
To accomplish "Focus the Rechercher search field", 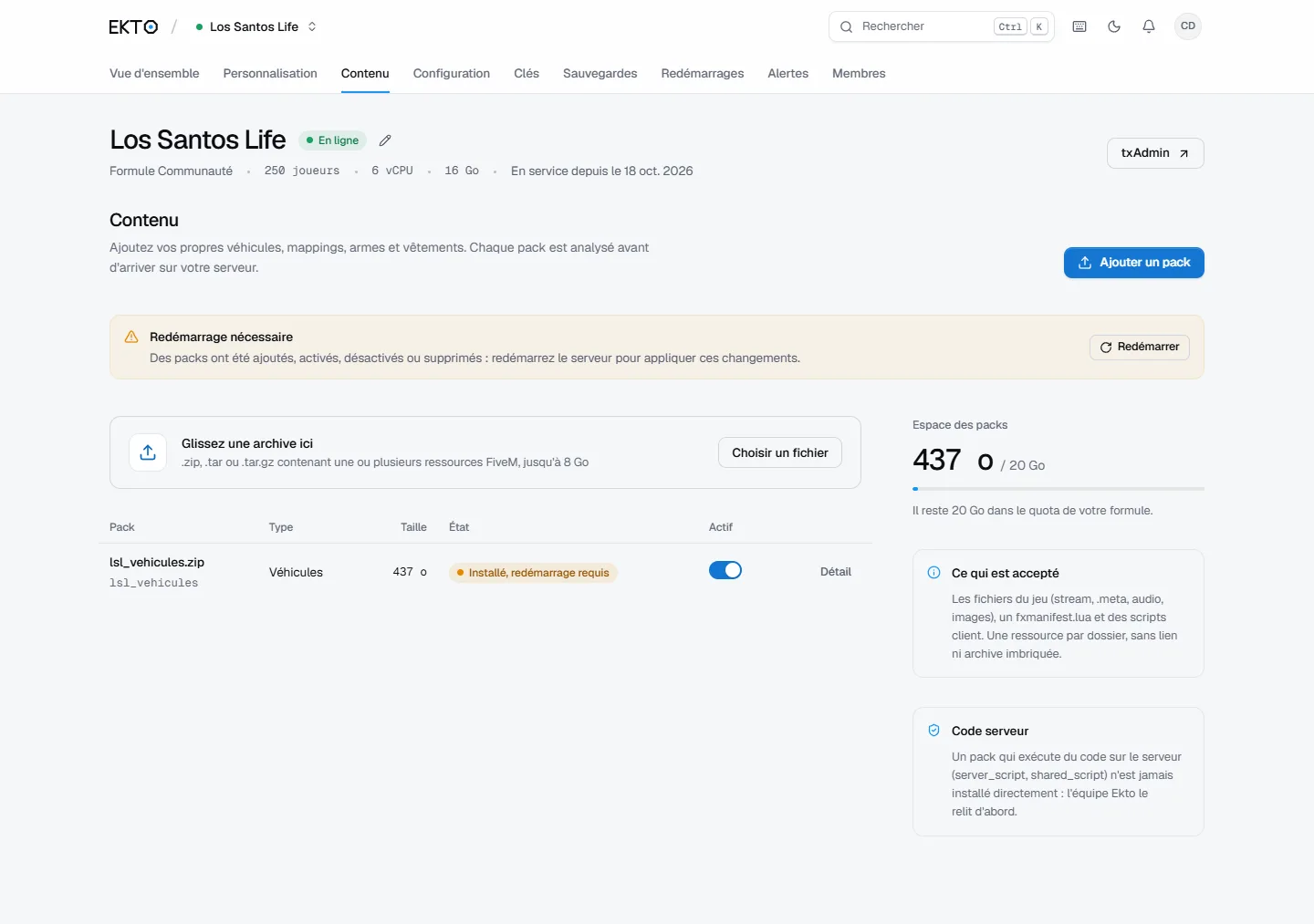I will 942,26.
